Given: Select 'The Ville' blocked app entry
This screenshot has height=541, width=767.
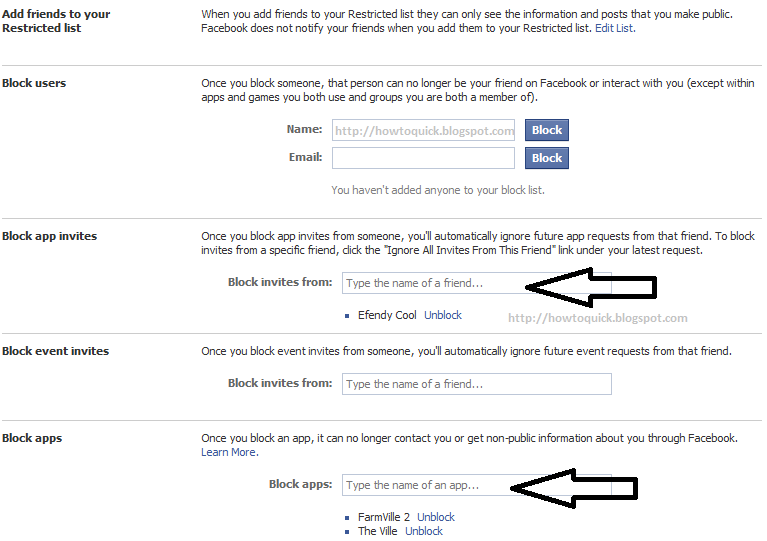Looking at the screenshot, I should (378, 531).
